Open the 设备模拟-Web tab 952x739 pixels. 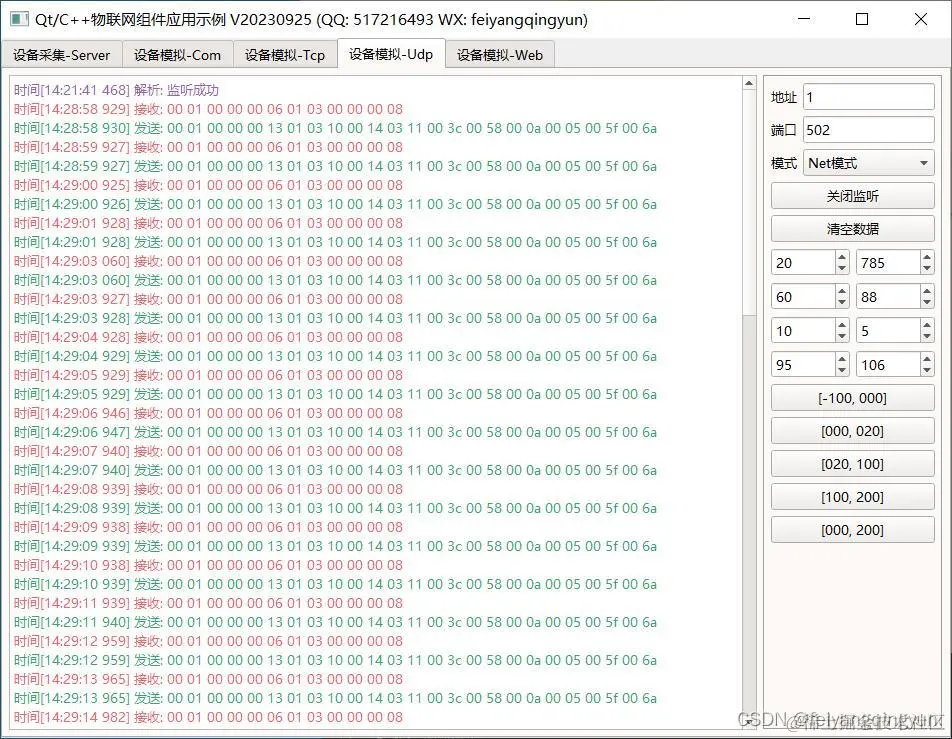pos(499,55)
